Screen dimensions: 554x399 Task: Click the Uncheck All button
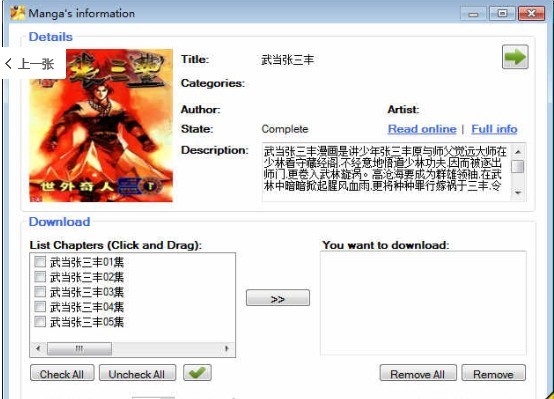click(137, 373)
